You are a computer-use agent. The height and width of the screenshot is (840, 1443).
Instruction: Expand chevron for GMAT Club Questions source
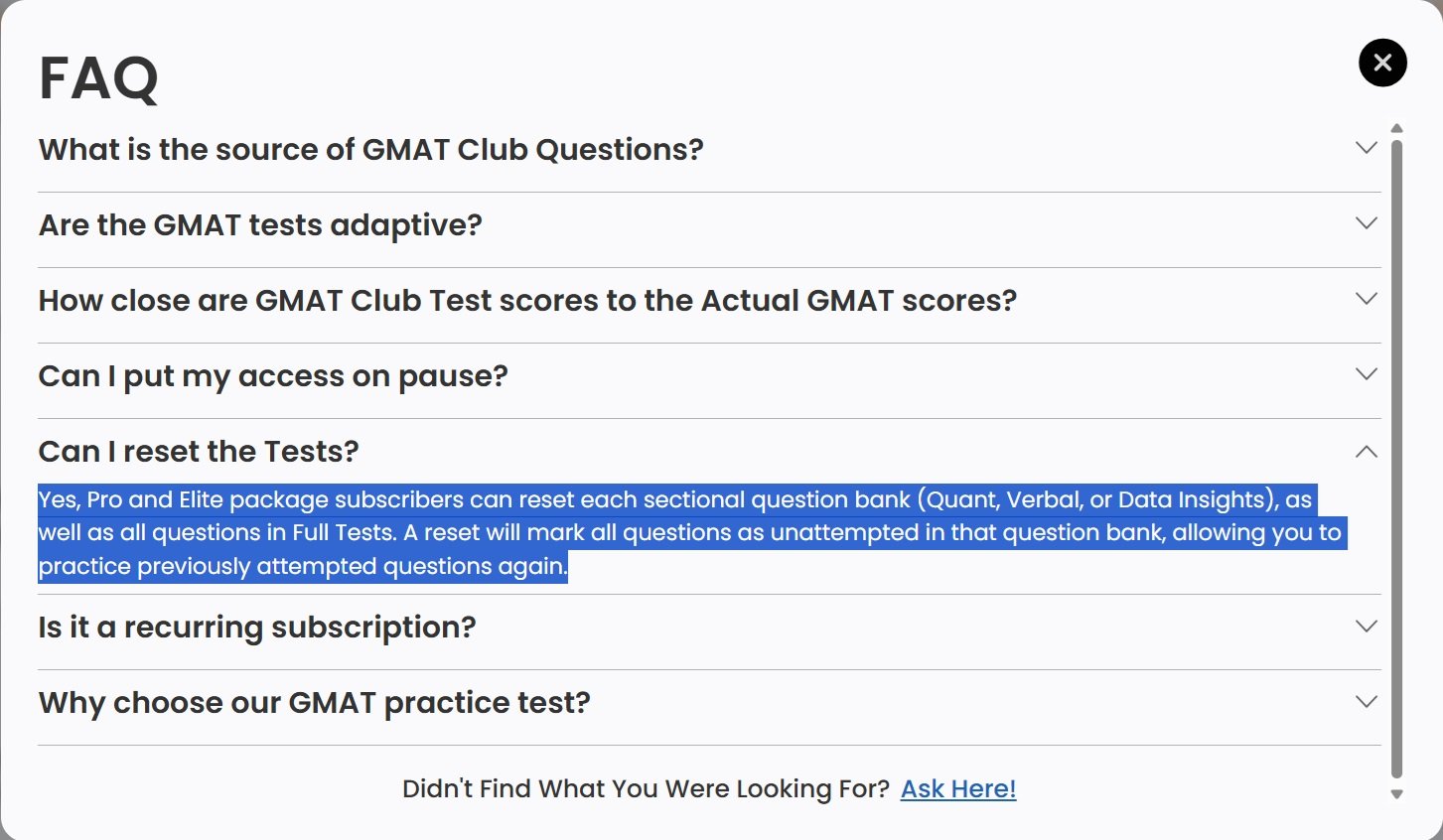1367,148
